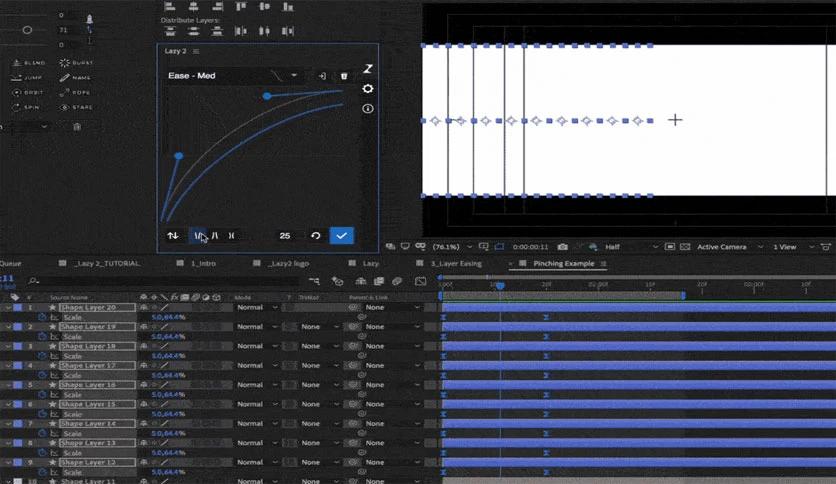Open the timeline Graph Editor

point(421,281)
